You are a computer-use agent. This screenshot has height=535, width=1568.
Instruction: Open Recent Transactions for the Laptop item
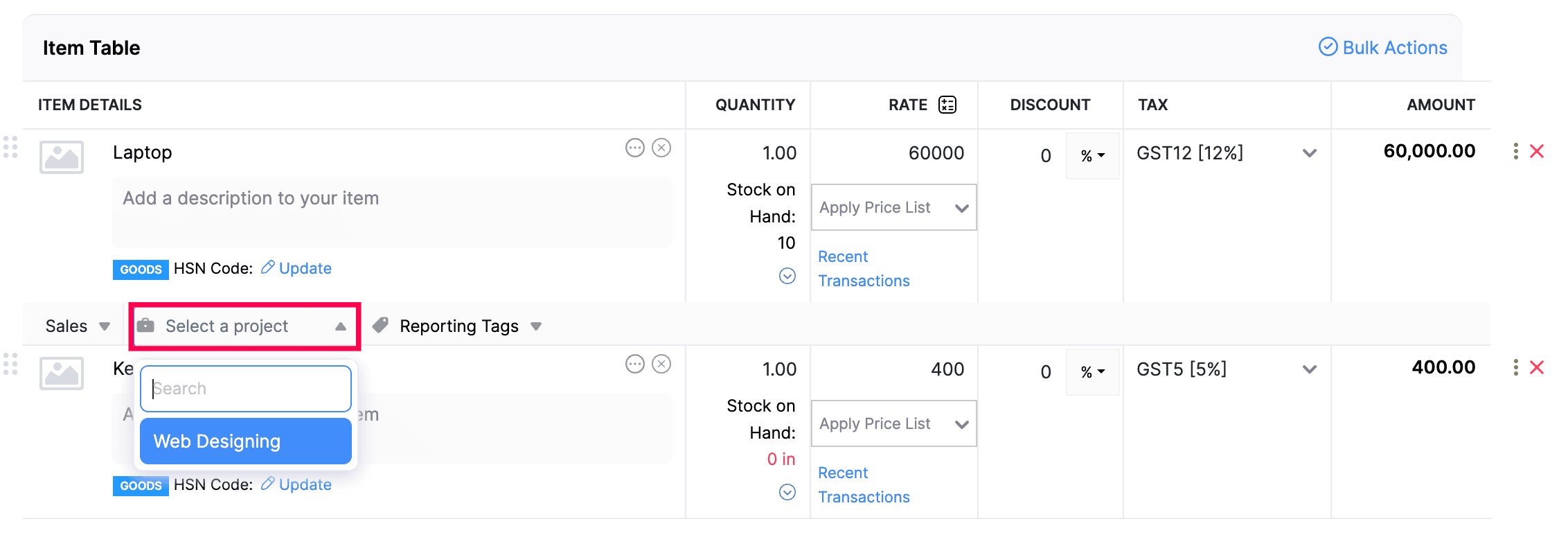click(x=864, y=268)
